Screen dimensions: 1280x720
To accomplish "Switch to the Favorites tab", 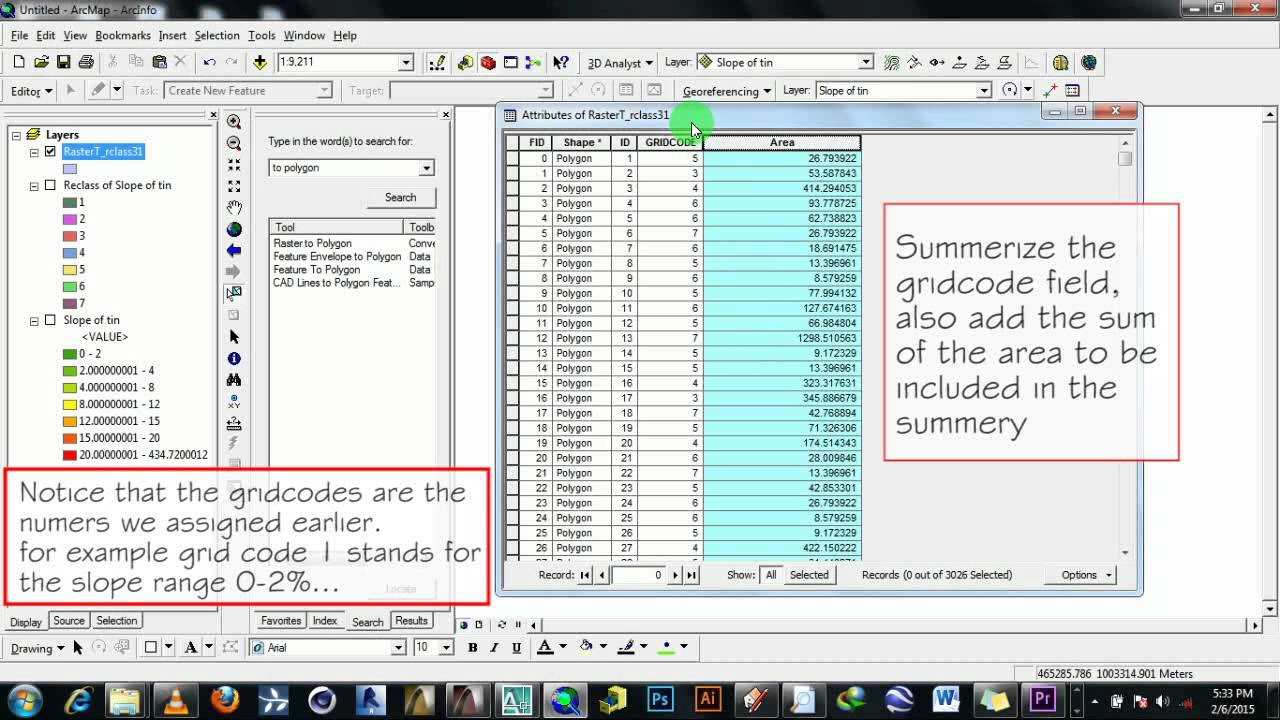I will (x=281, y=621).
